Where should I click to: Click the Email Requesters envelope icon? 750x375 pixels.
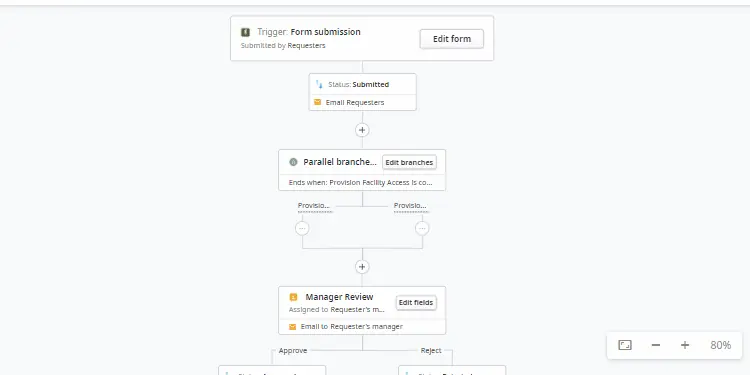pyautogui.click(x=318, y=102)
